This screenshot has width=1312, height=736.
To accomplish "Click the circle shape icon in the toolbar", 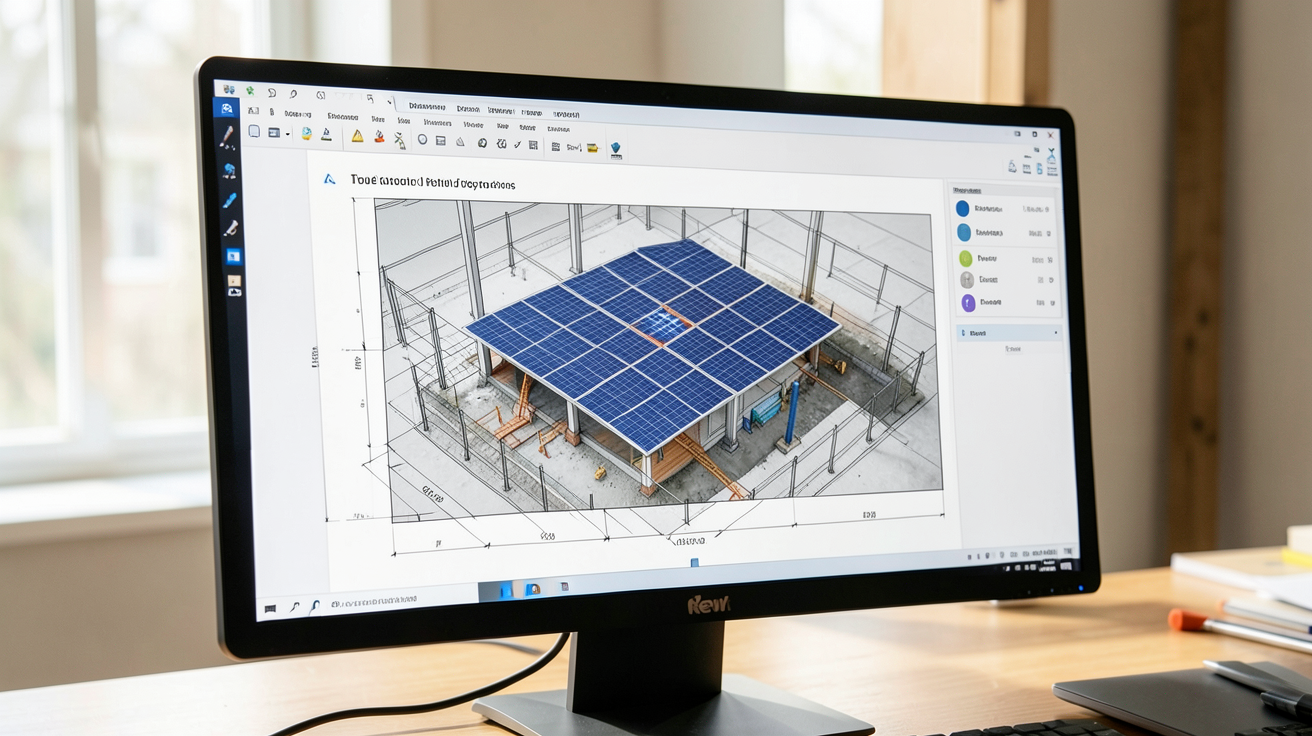I will pyautogui.click(x=422, y=139).
